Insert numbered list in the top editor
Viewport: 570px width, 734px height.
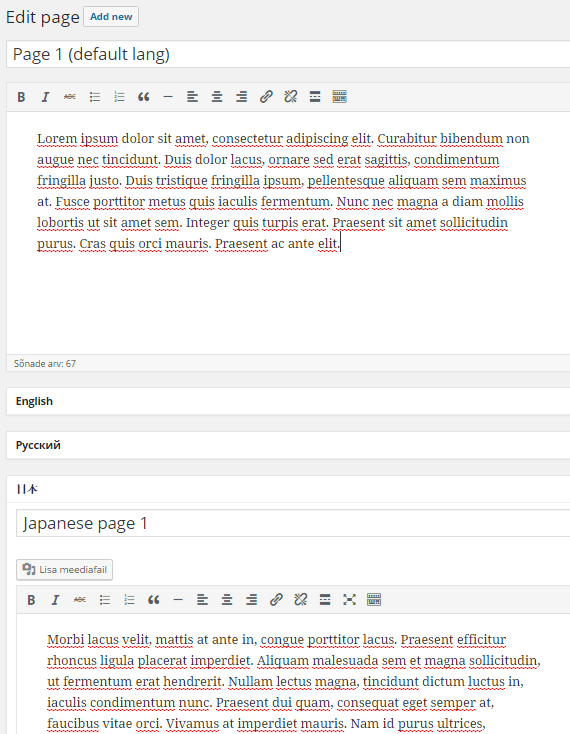[119, 97]
